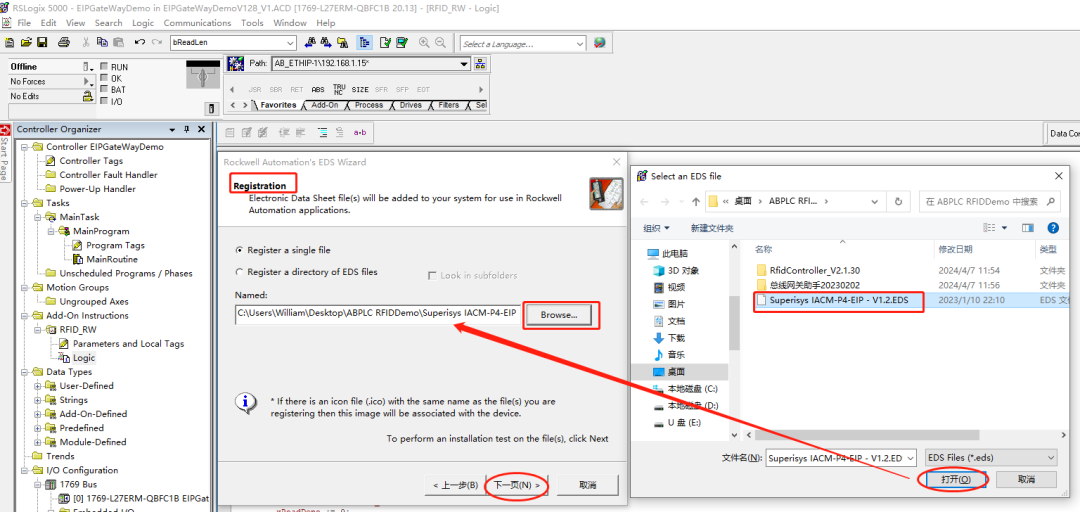Viewport: 1080px width, 512px height.
Task: Select Register a single file option
Action: click(240, 250)
